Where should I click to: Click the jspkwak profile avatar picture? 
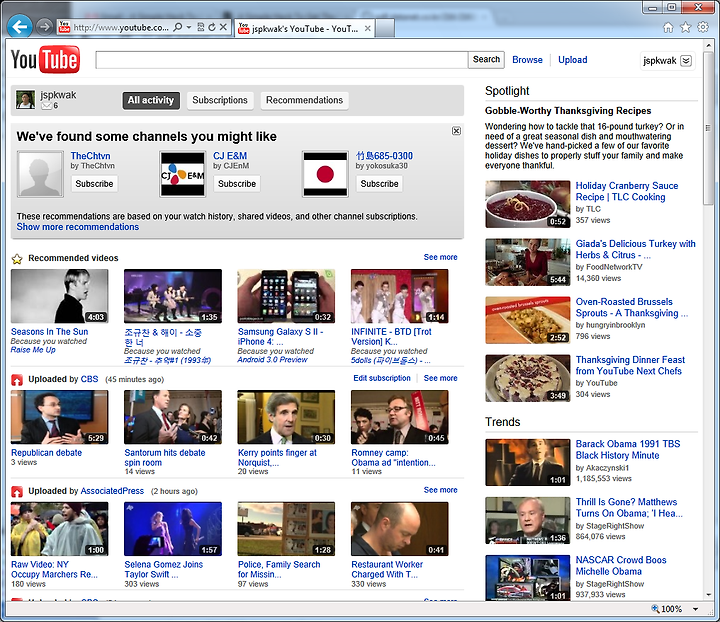[x=25, y=99]
